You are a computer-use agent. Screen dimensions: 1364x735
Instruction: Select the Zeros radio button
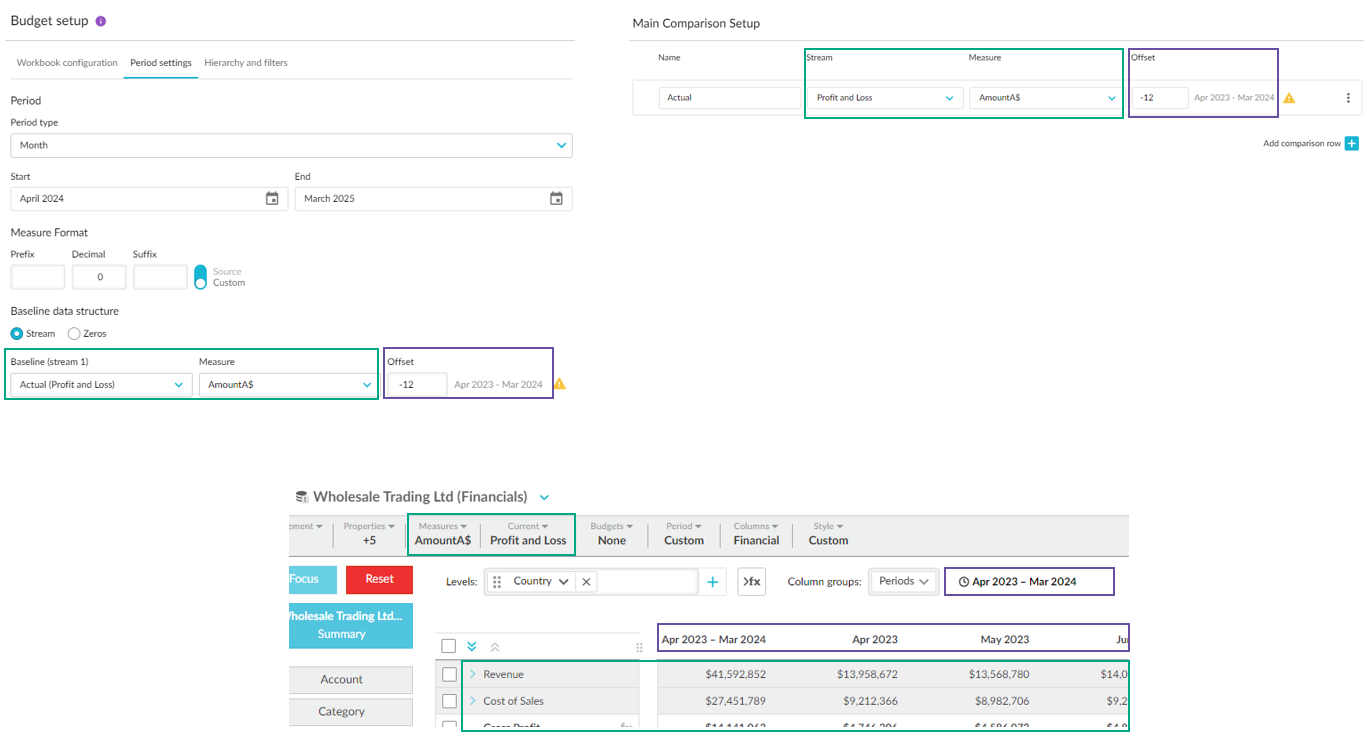pos(74,334)
